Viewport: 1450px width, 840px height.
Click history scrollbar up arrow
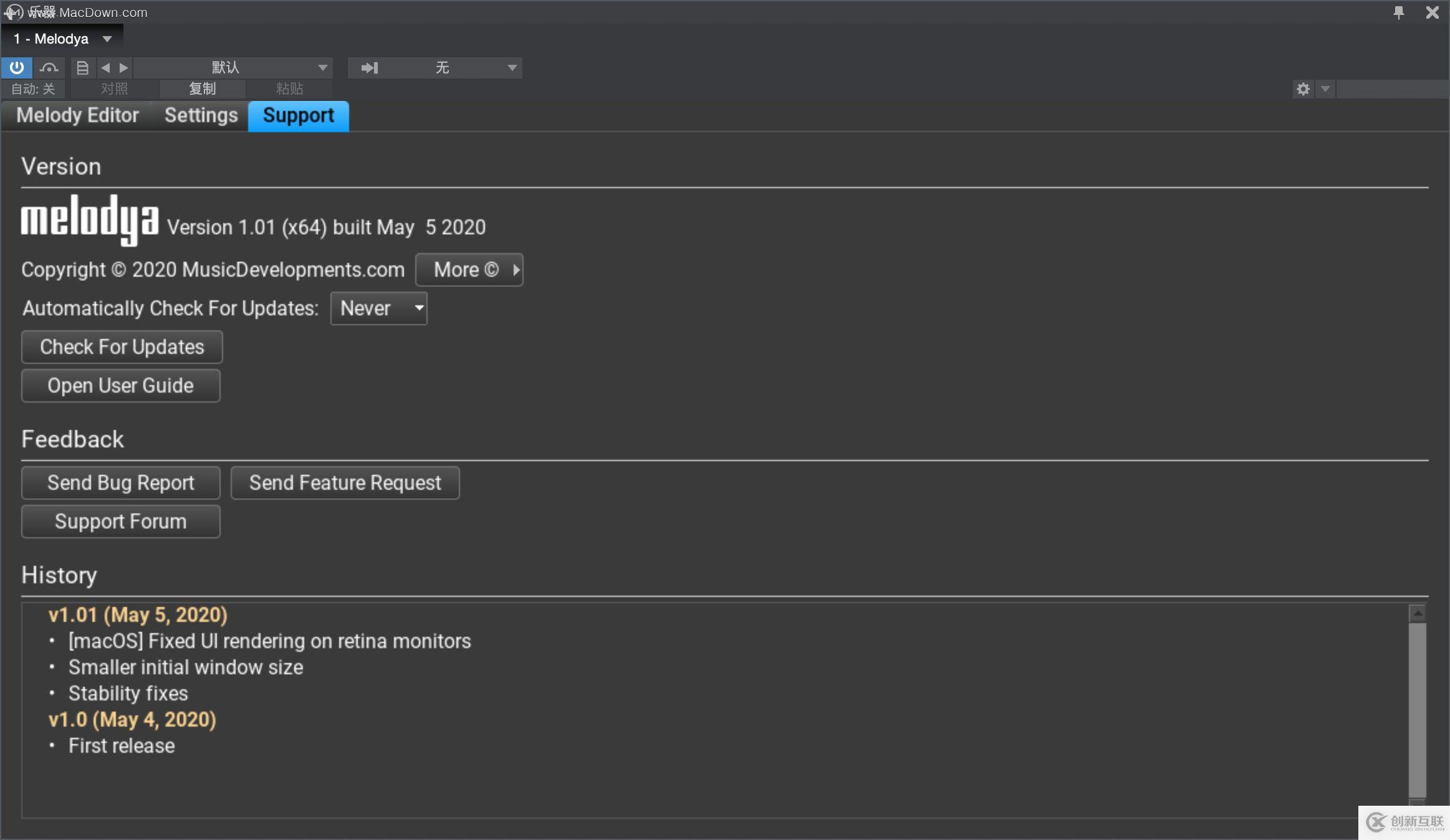[1418, 614]
